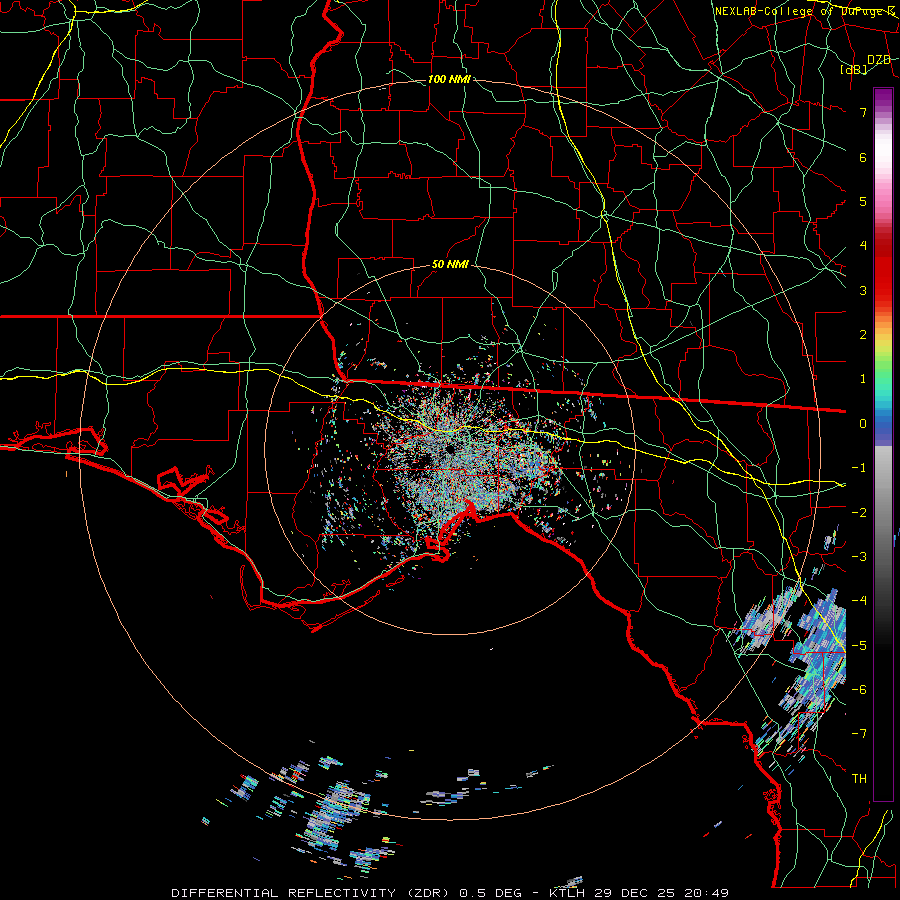Click the "2" value on color scale

pyautogui.click(x=863, y=335)
